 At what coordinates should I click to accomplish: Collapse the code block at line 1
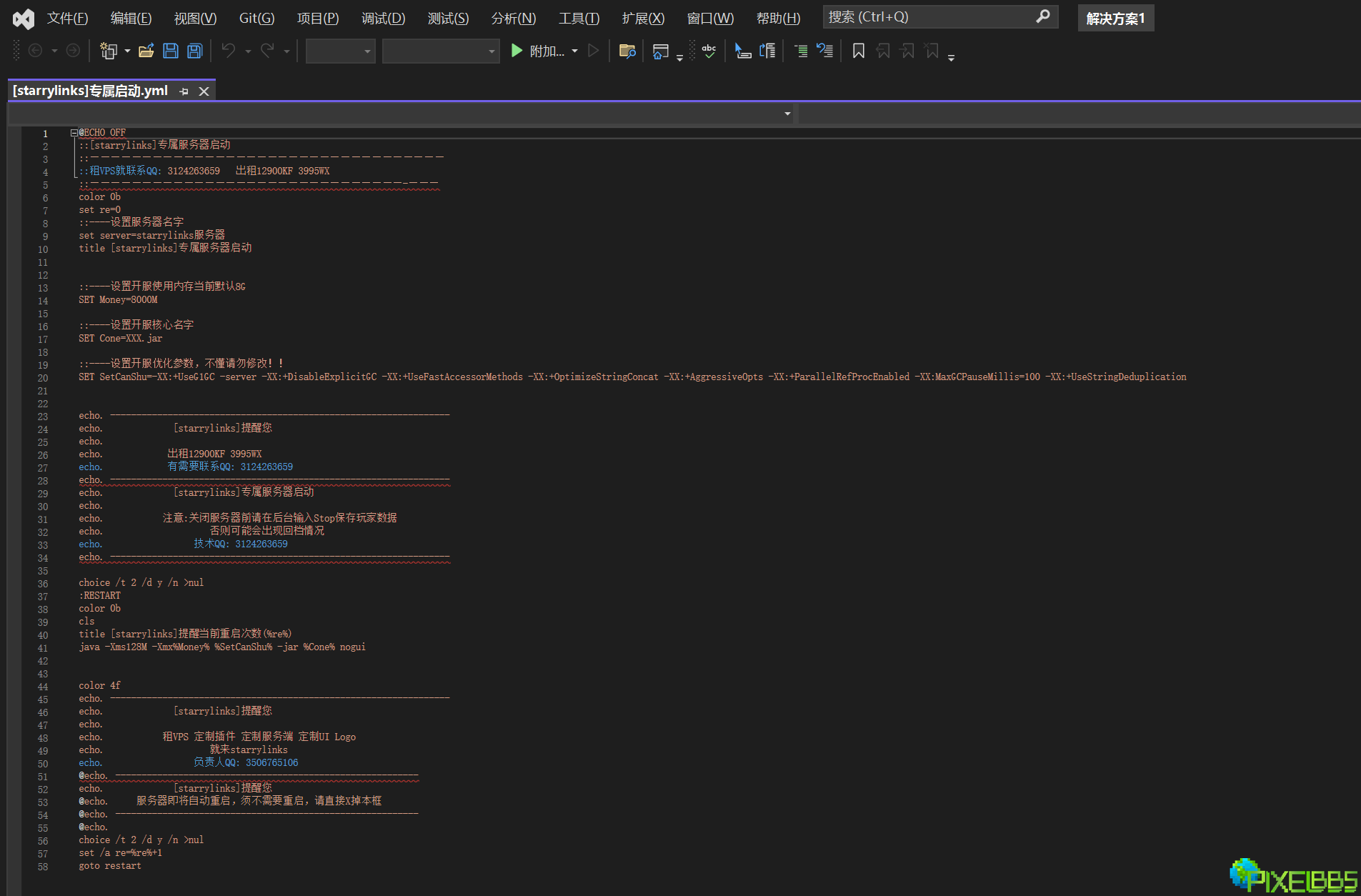coord(74,133)
